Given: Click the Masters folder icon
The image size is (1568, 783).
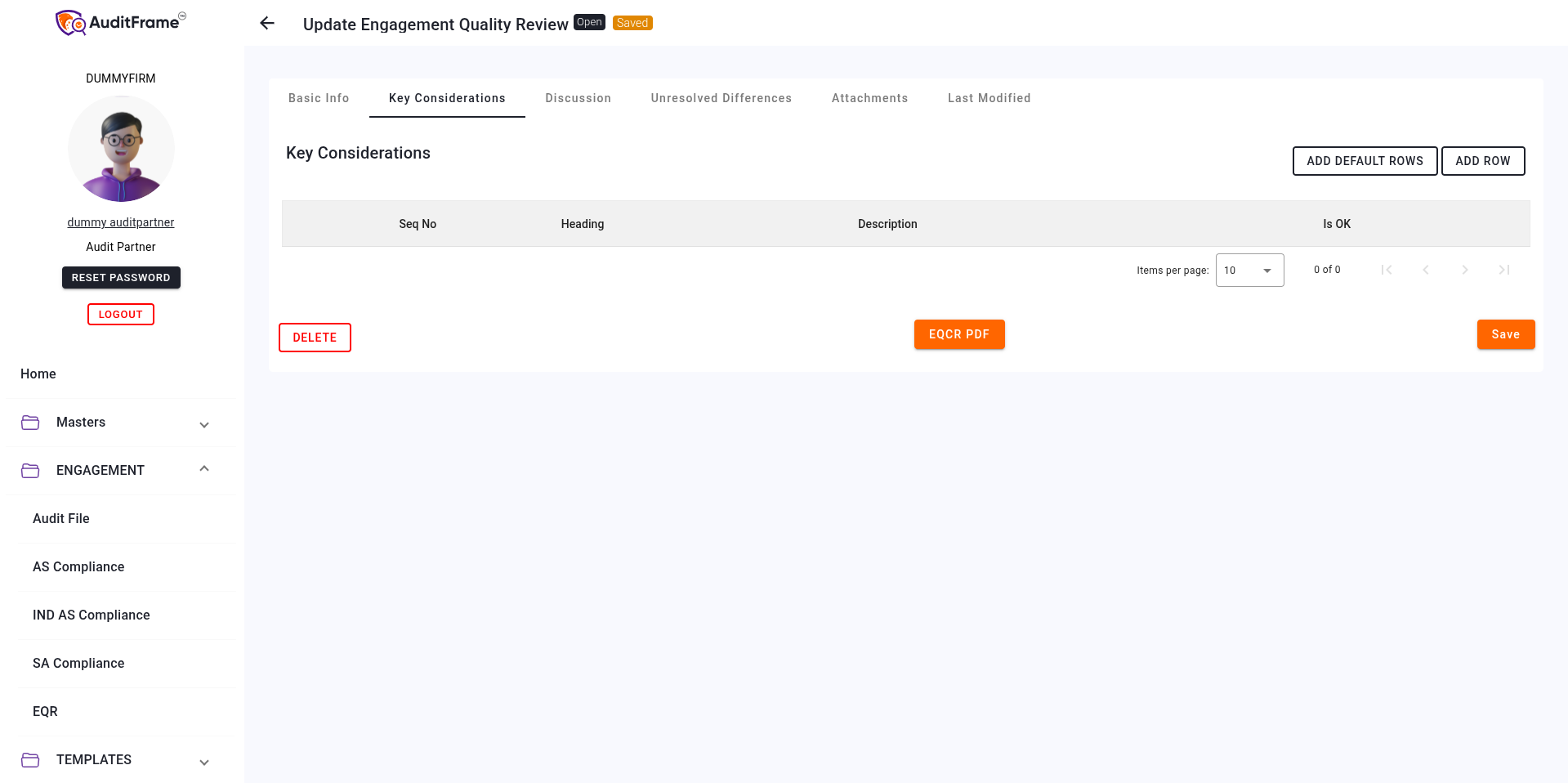Looking at the screenshot, I should [30, 423].
